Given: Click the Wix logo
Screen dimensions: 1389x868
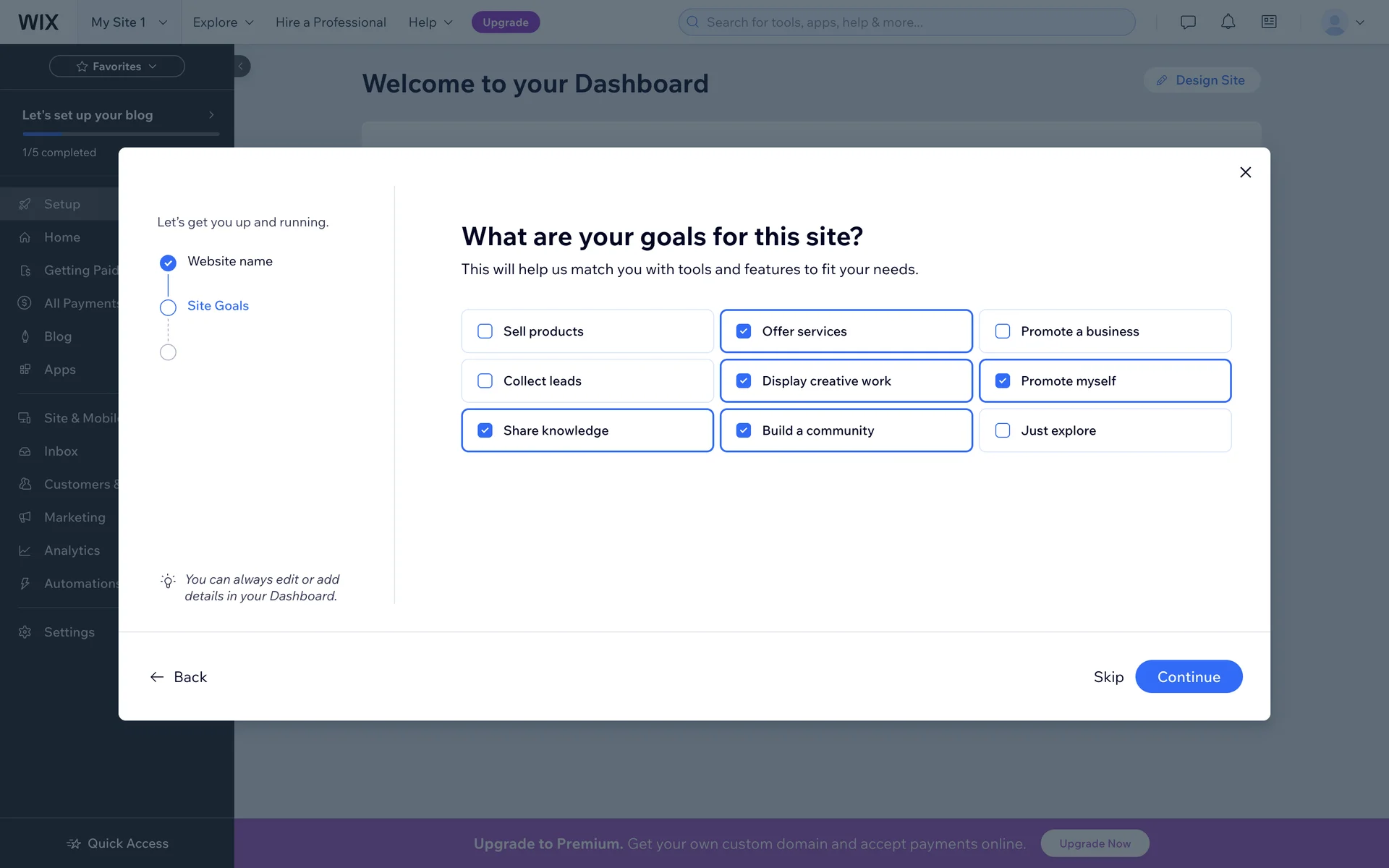Looking at the screenshot, I should (38, 22).
